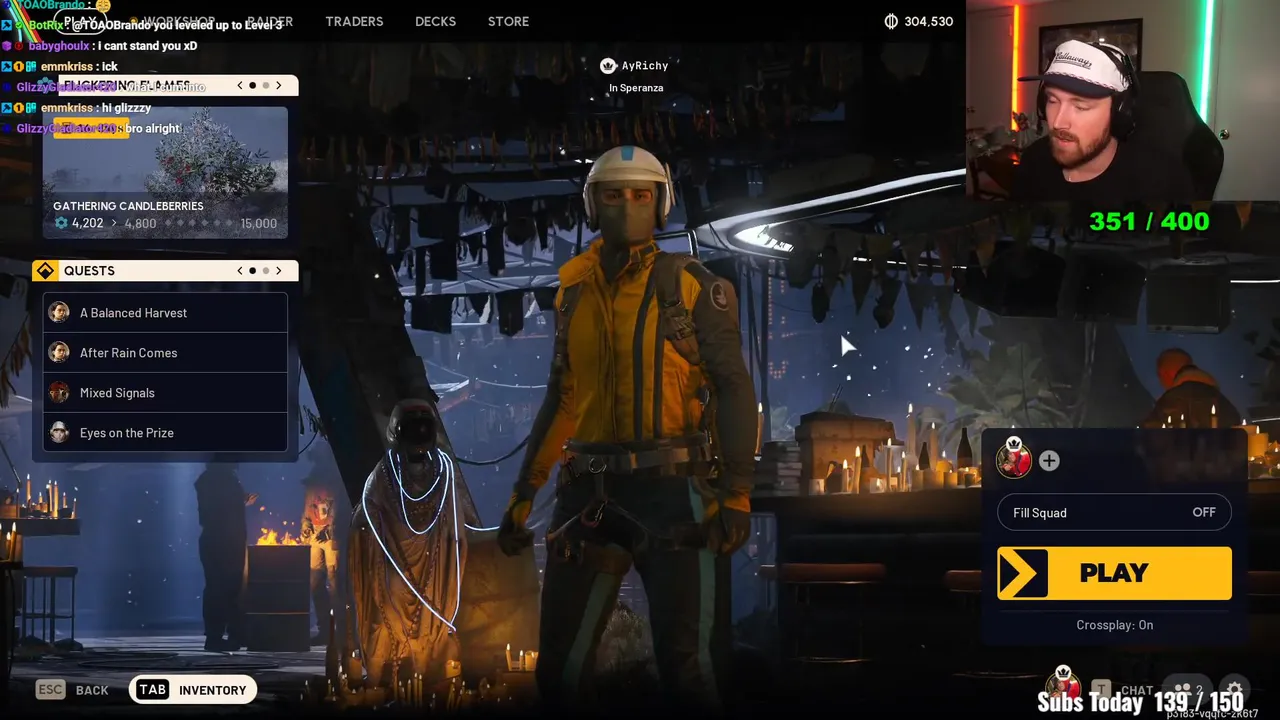Select second page dot in Flickering Flames header
Screen dimensions: 1280x720
pos(265,85)
